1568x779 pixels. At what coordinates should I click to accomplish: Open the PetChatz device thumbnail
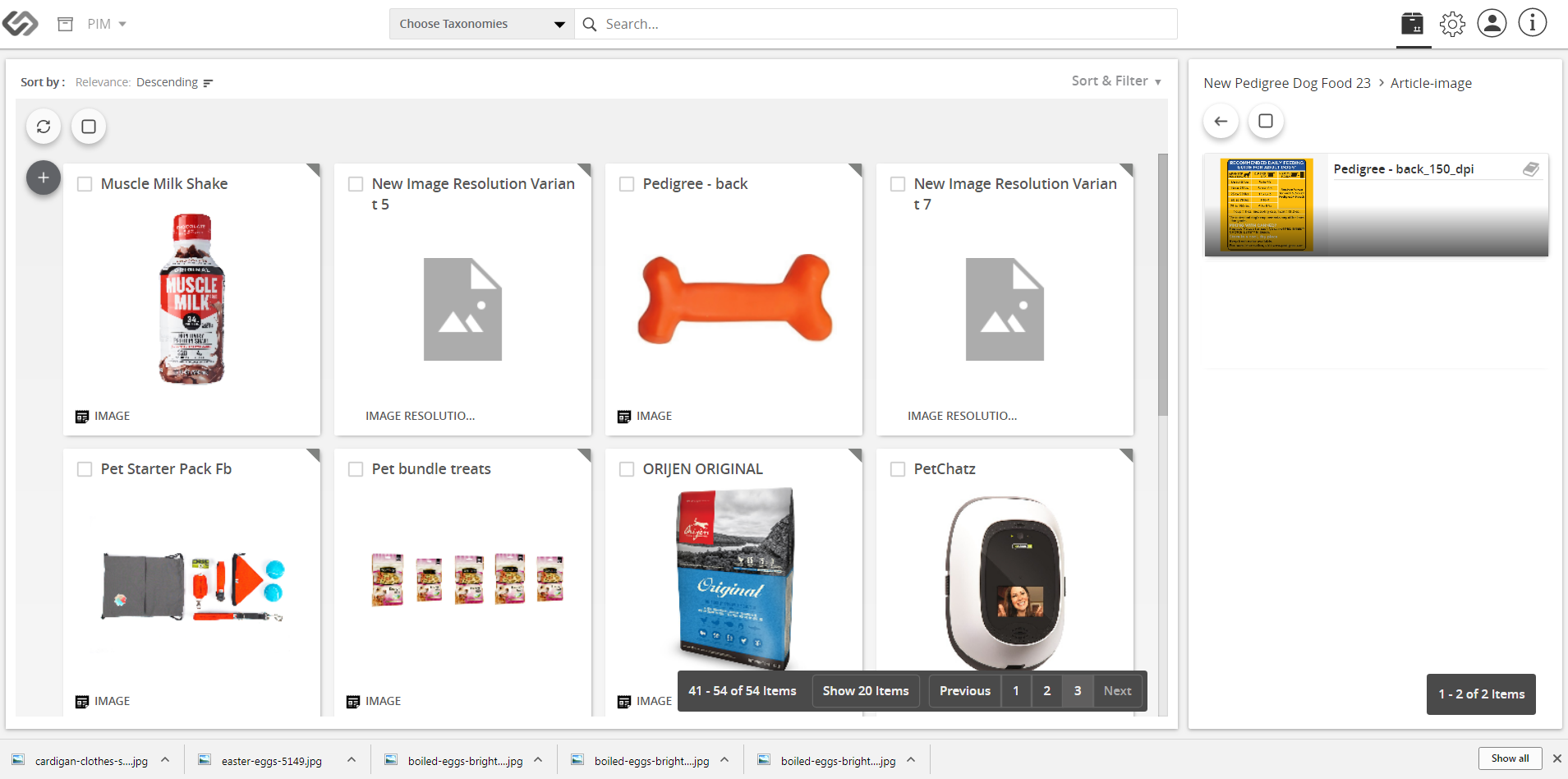1005,583
